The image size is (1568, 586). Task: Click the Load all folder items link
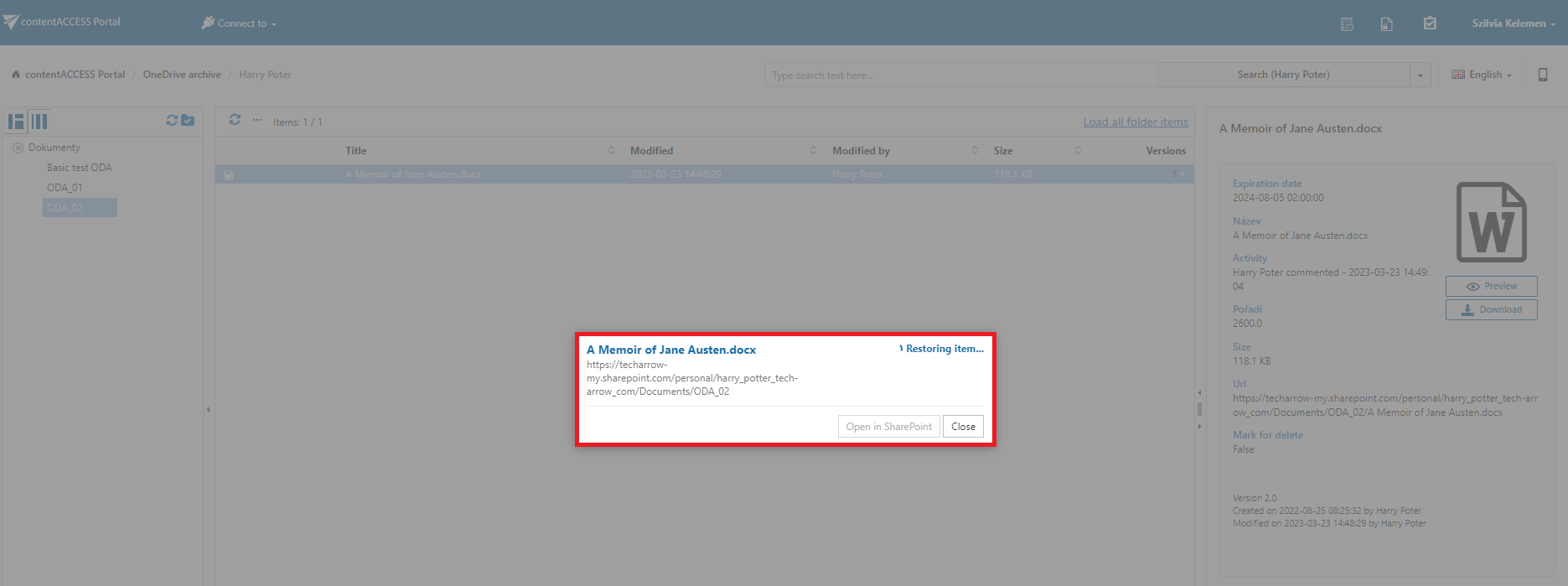pyautogui.click(x=1135, y=122)
